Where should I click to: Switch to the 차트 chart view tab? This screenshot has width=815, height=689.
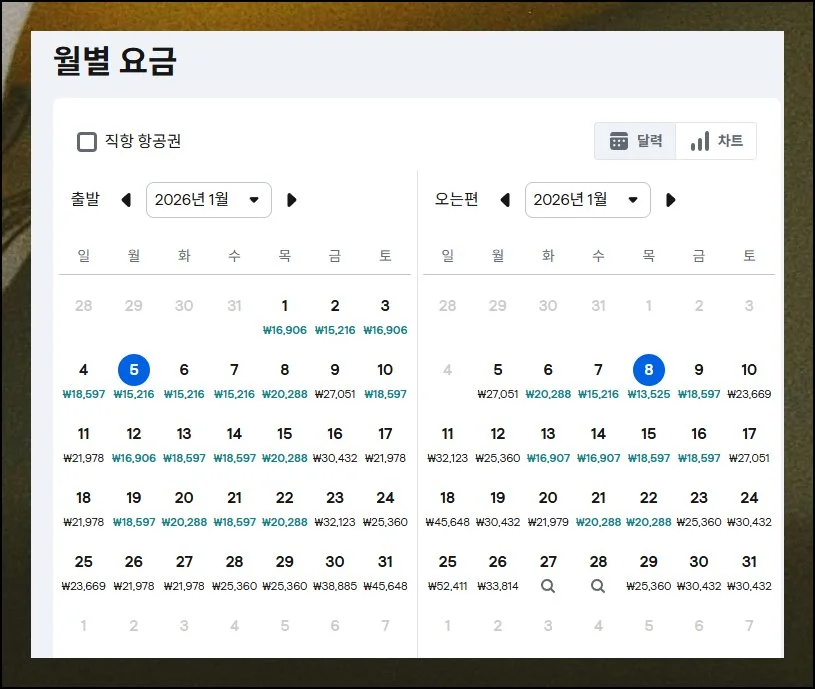(716, 141)
